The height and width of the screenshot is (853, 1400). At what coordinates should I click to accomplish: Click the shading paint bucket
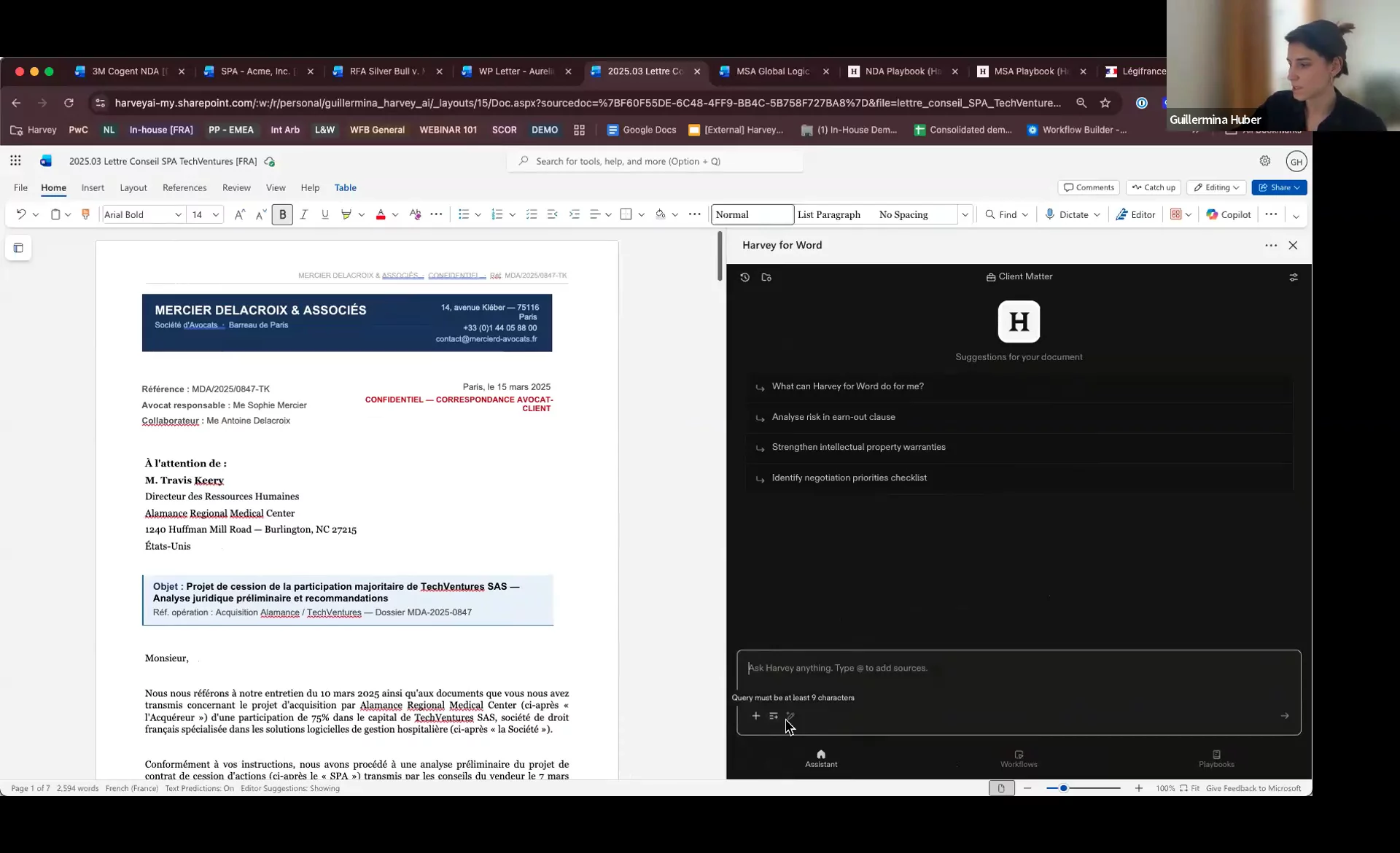661,214
